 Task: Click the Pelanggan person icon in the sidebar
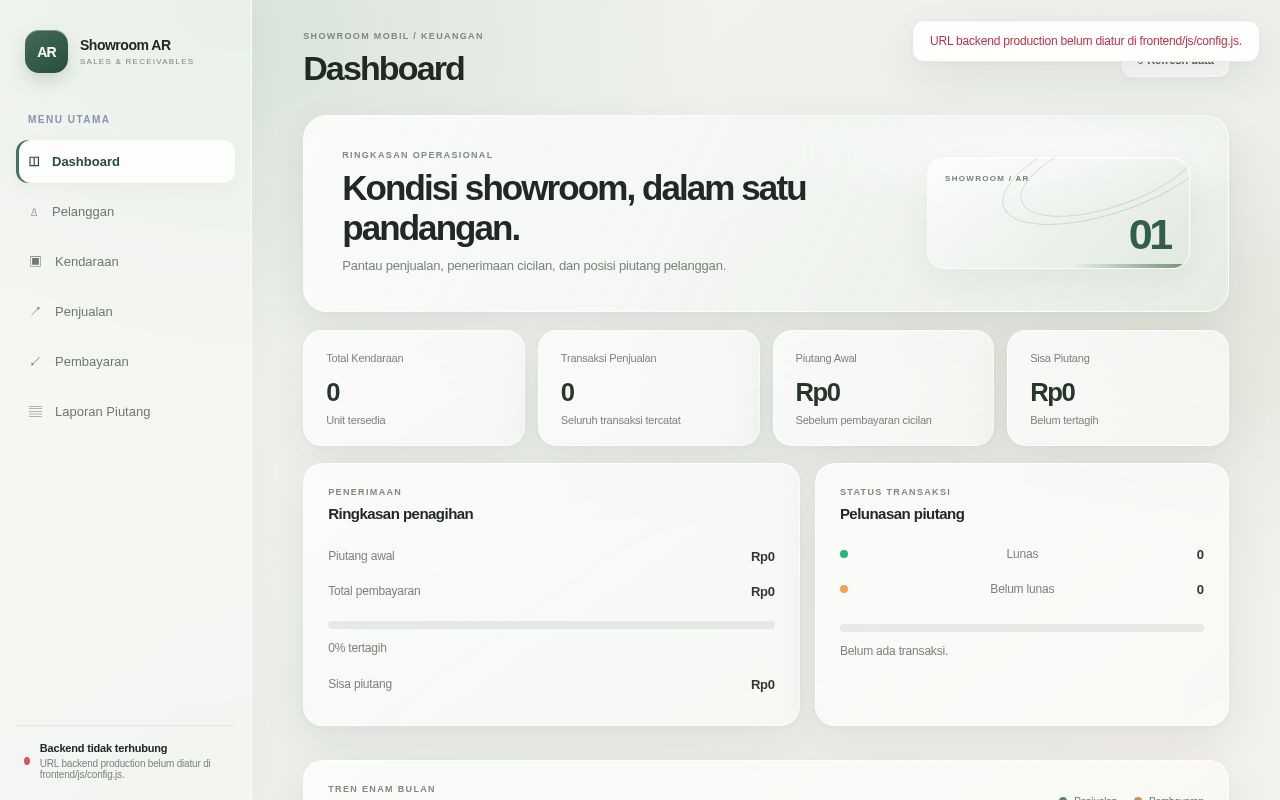(x=34, y=212)
